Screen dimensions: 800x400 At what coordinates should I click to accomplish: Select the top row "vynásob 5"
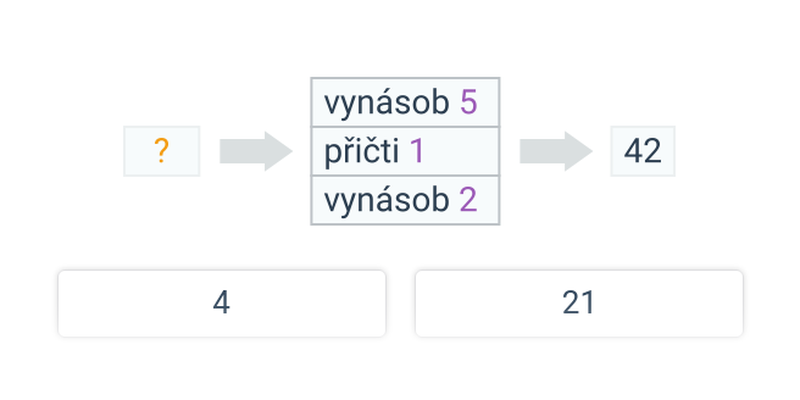[x=405, y=103]
